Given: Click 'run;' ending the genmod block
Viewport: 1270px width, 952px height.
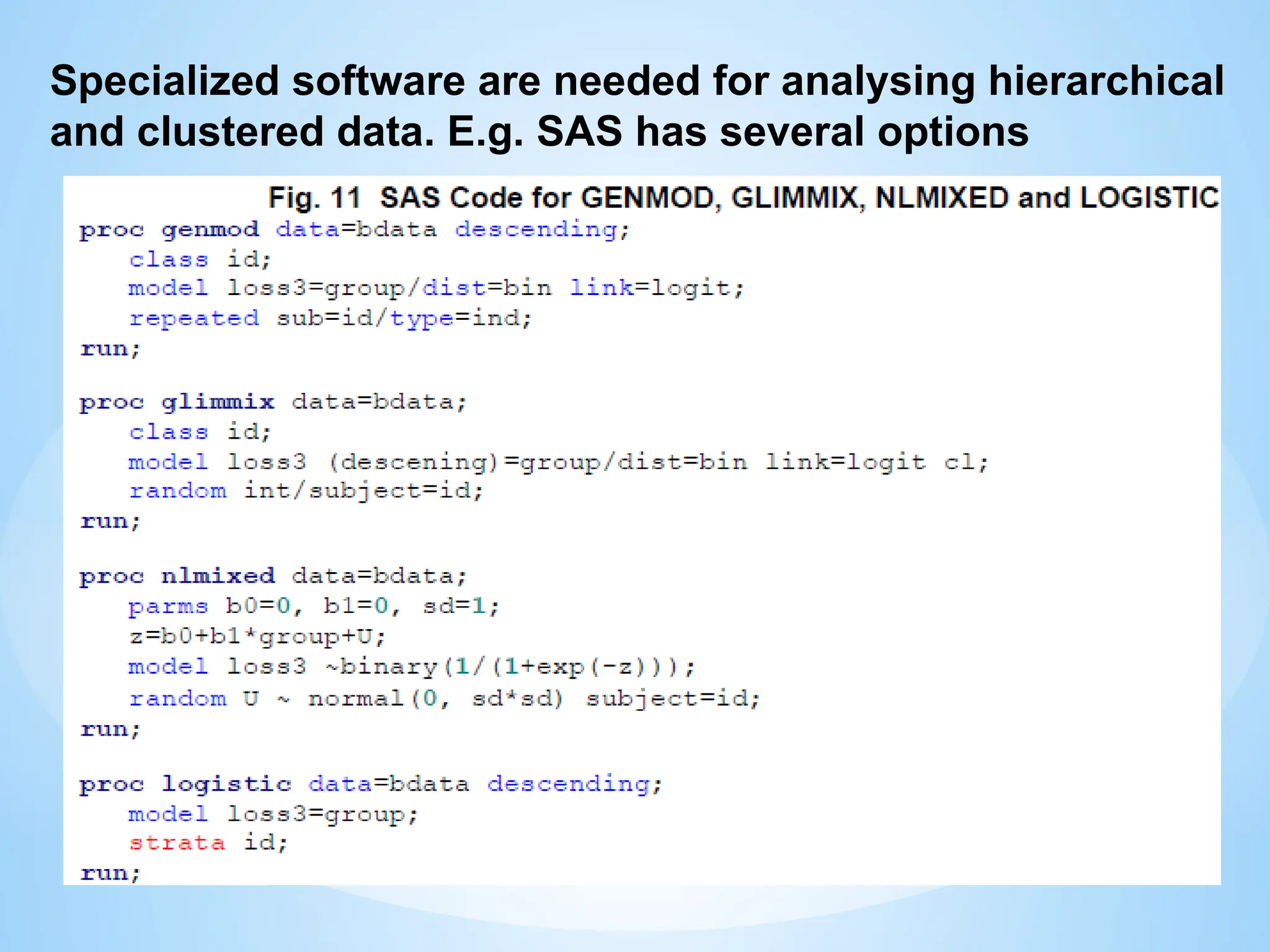Looking at the screenshot, I should (111, 349).
